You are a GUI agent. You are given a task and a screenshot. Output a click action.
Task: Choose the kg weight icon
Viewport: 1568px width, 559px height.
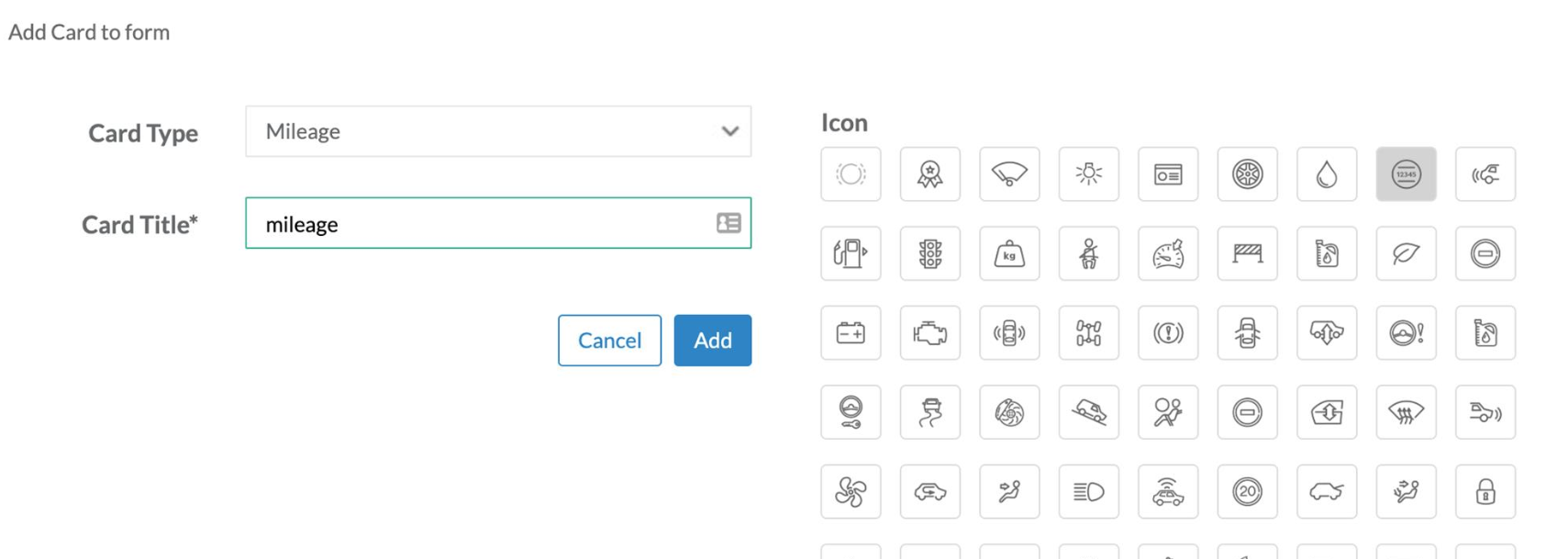point(1009,253)
